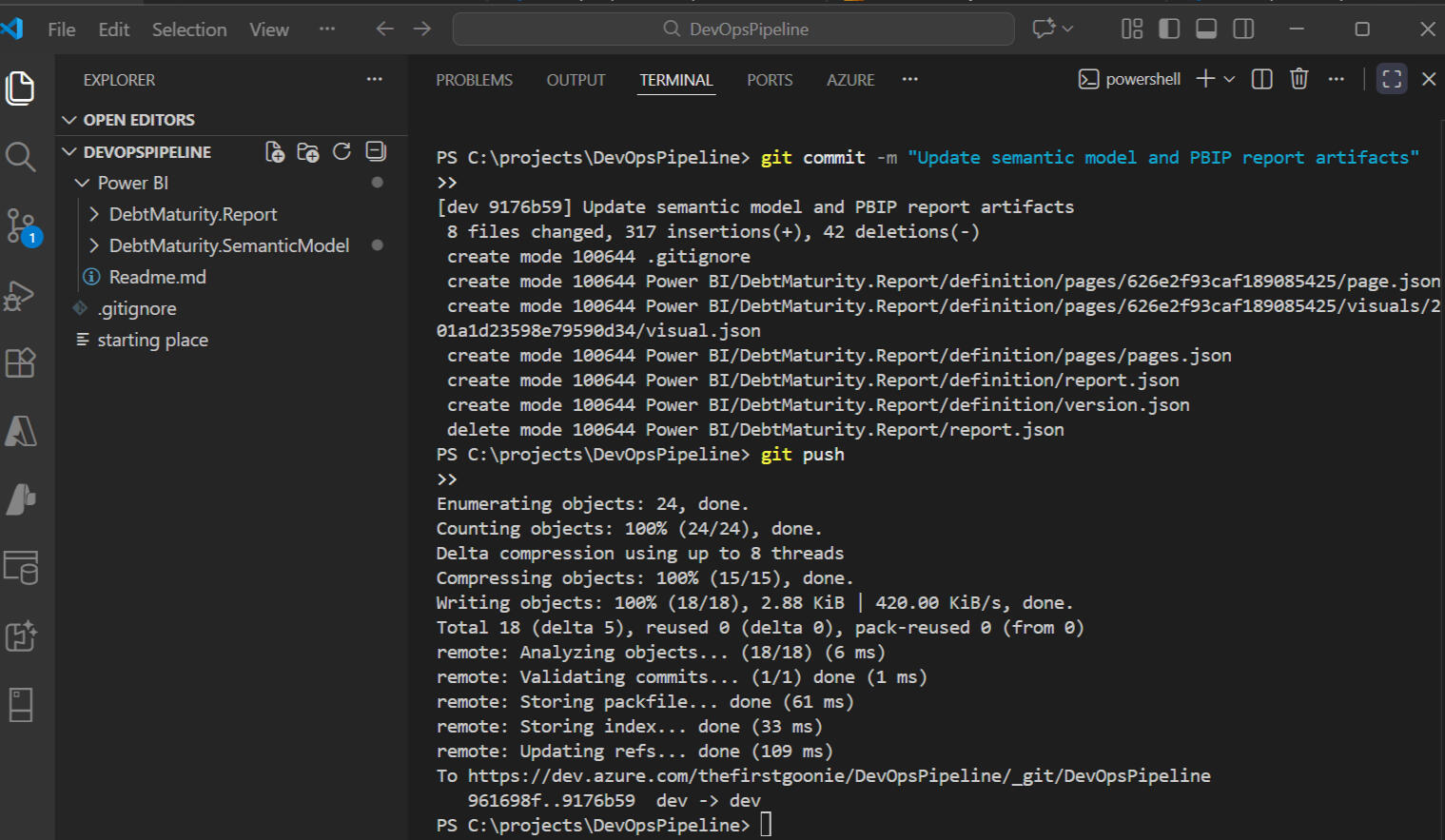This screenshot has height=840, width=1445.
Task: Split the terminal pane
Action: (1261, 79)
